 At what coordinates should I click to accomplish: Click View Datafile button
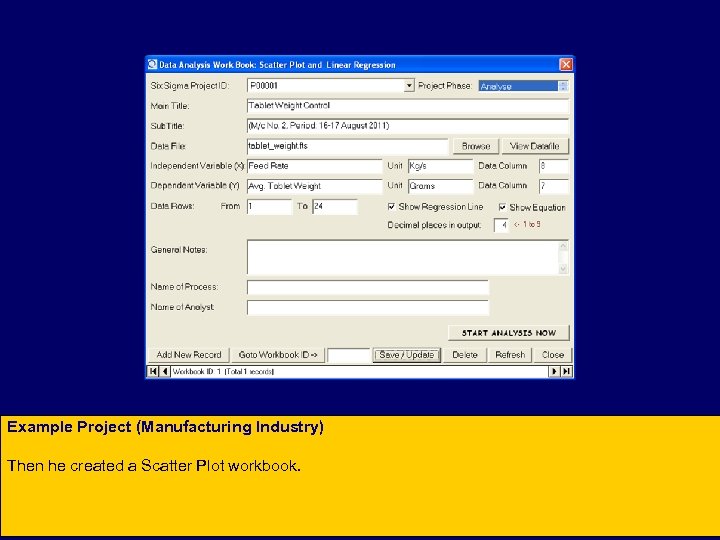point(535,146)
